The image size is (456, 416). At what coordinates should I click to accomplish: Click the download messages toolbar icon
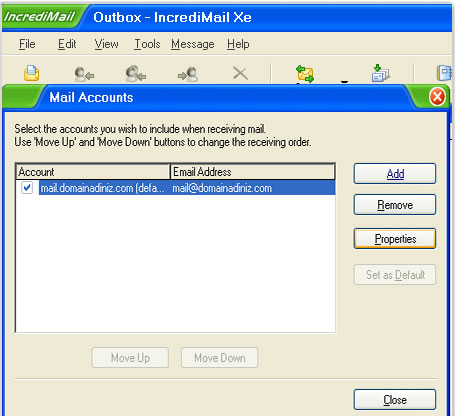click(380, 73)
